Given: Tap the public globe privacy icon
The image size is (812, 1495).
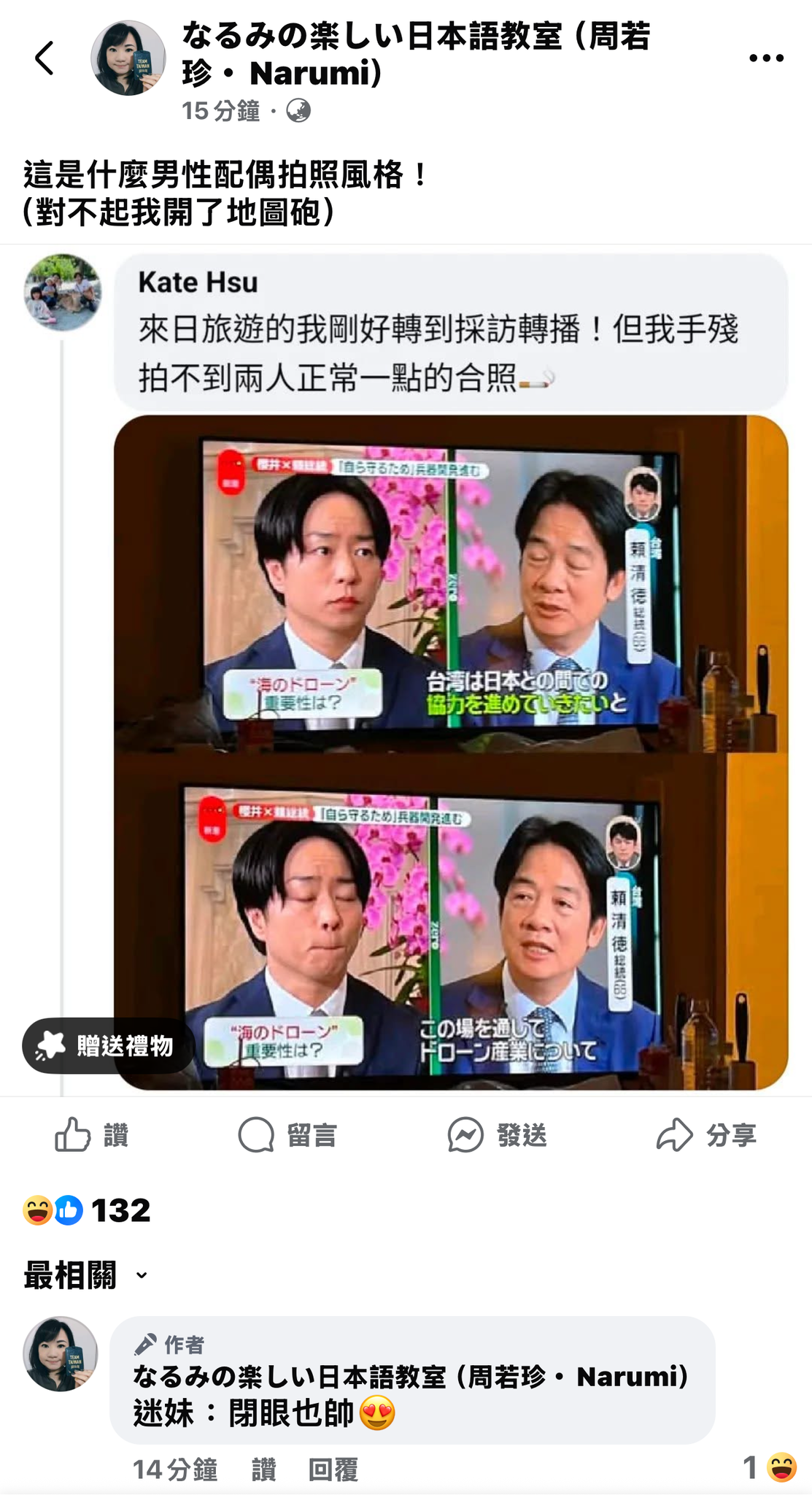Looking at the screenshot, I should pyautogui.click(x=298, y=111).
